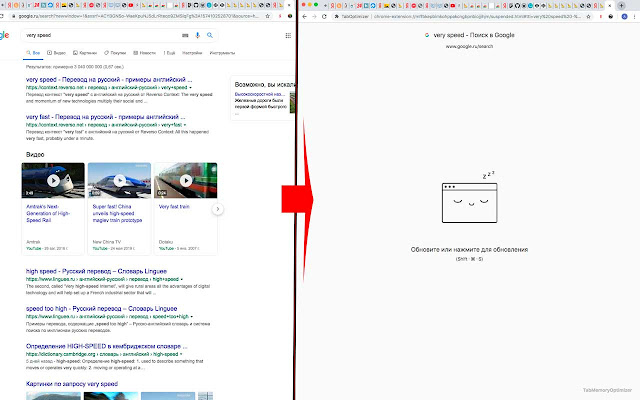Open 'Картинки по запросу very speed' link
This screenshot has height=400, width=640.
coord(72,384)
